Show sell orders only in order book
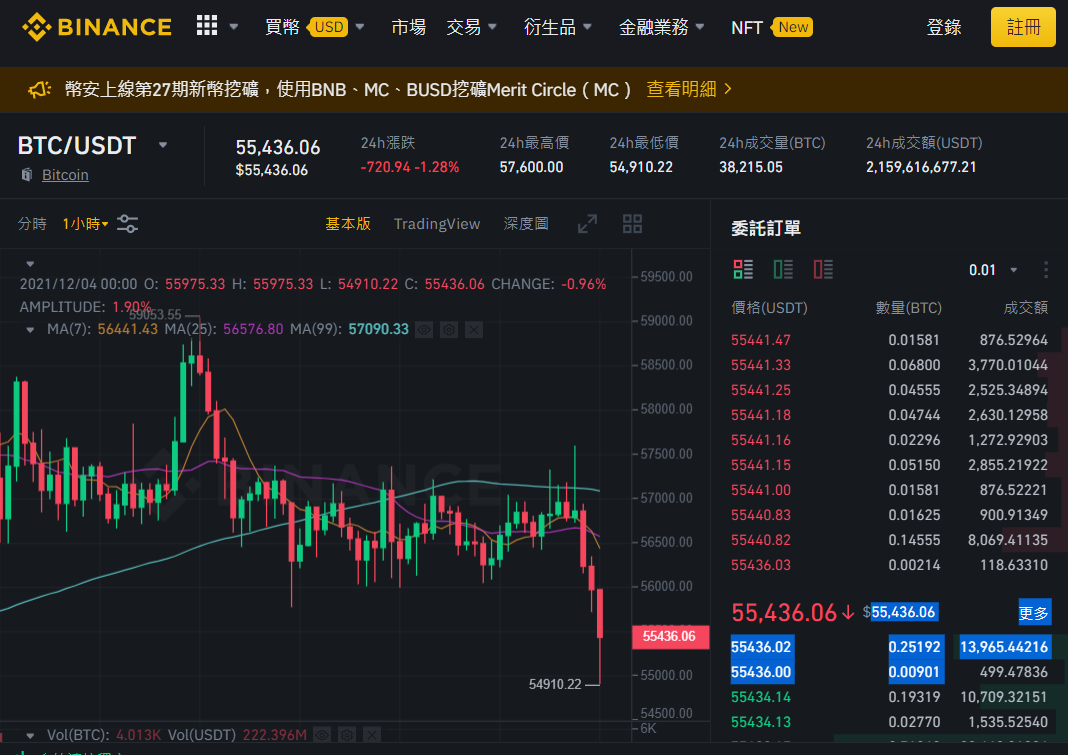The width and height of the screenshot is (1068, 755). tap(823, 269)
